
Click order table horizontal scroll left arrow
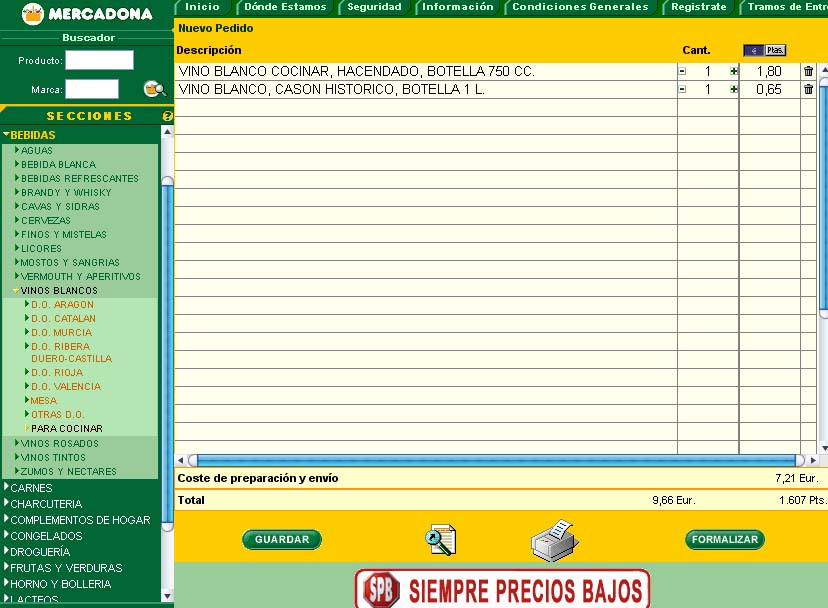(x=180, y=461)
